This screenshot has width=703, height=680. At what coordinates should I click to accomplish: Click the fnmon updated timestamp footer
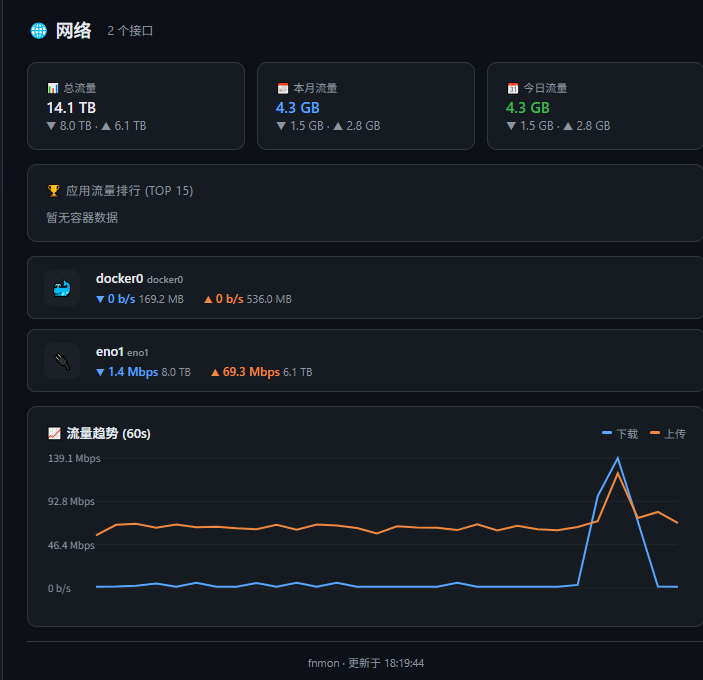click(366, 663)
